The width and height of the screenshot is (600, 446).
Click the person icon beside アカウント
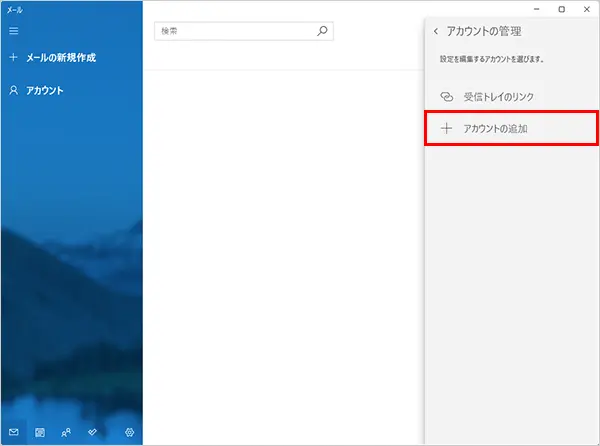[x=13, y=90]
